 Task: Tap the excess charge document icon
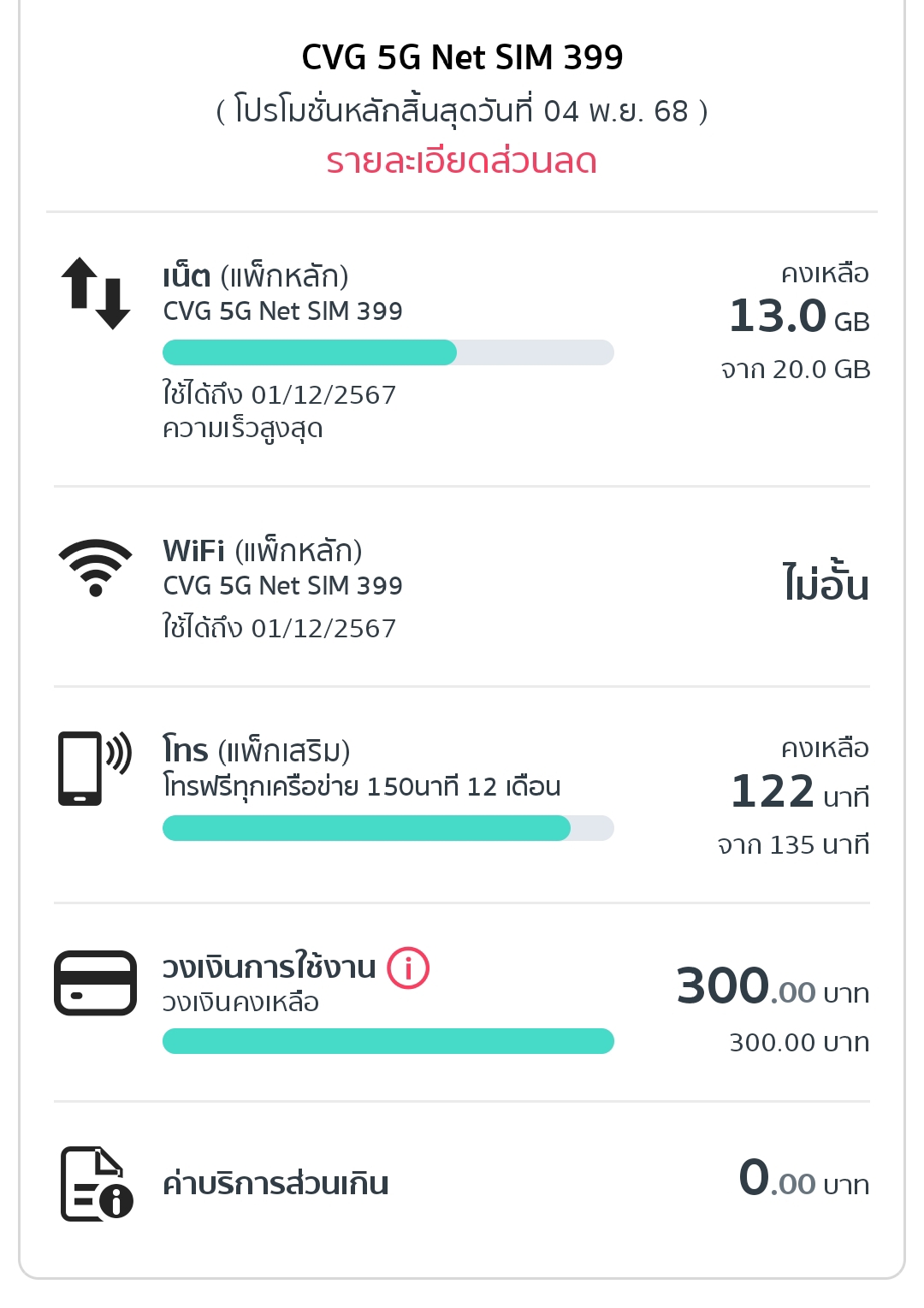(x=97, y=1184)
